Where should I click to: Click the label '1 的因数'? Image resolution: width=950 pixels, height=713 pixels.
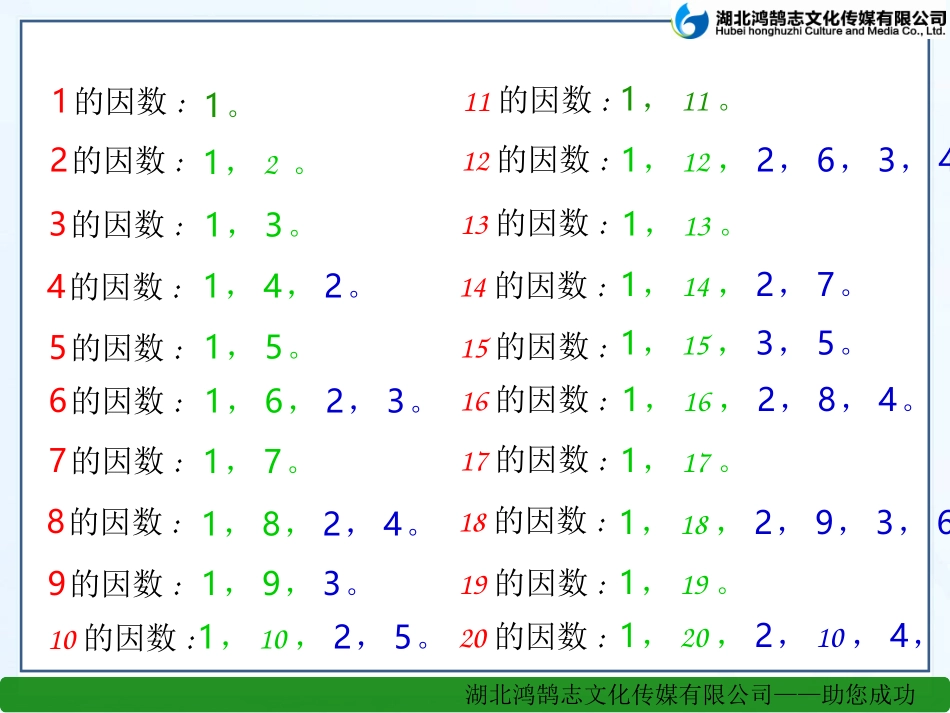tap(110, 101)
